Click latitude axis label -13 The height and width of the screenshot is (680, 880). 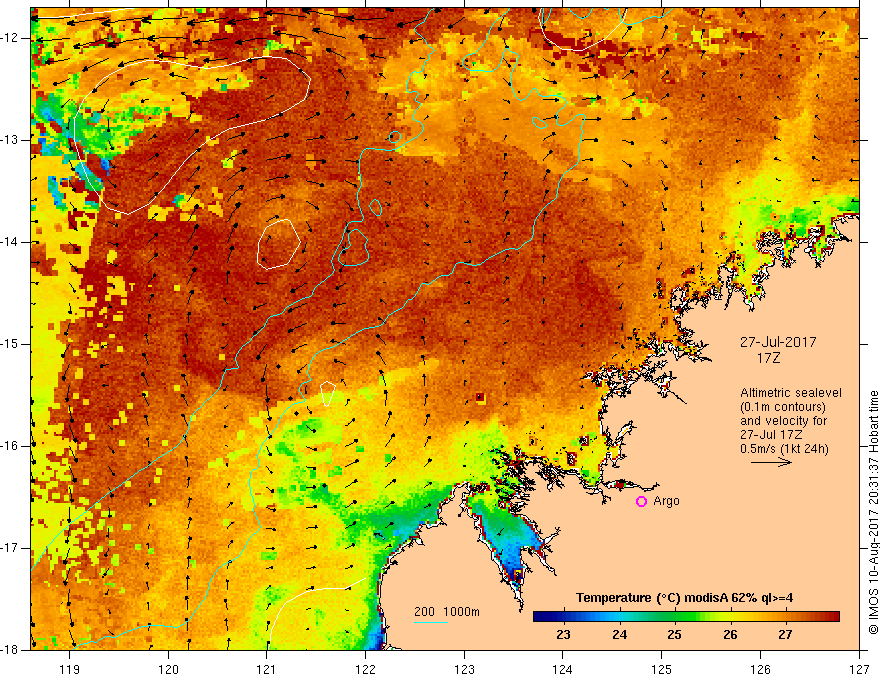pyautogui.click(x=11, y=140)
